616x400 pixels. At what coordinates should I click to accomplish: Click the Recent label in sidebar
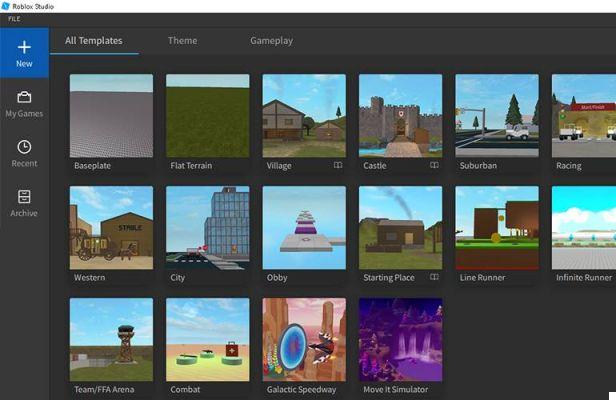[24, 163]
